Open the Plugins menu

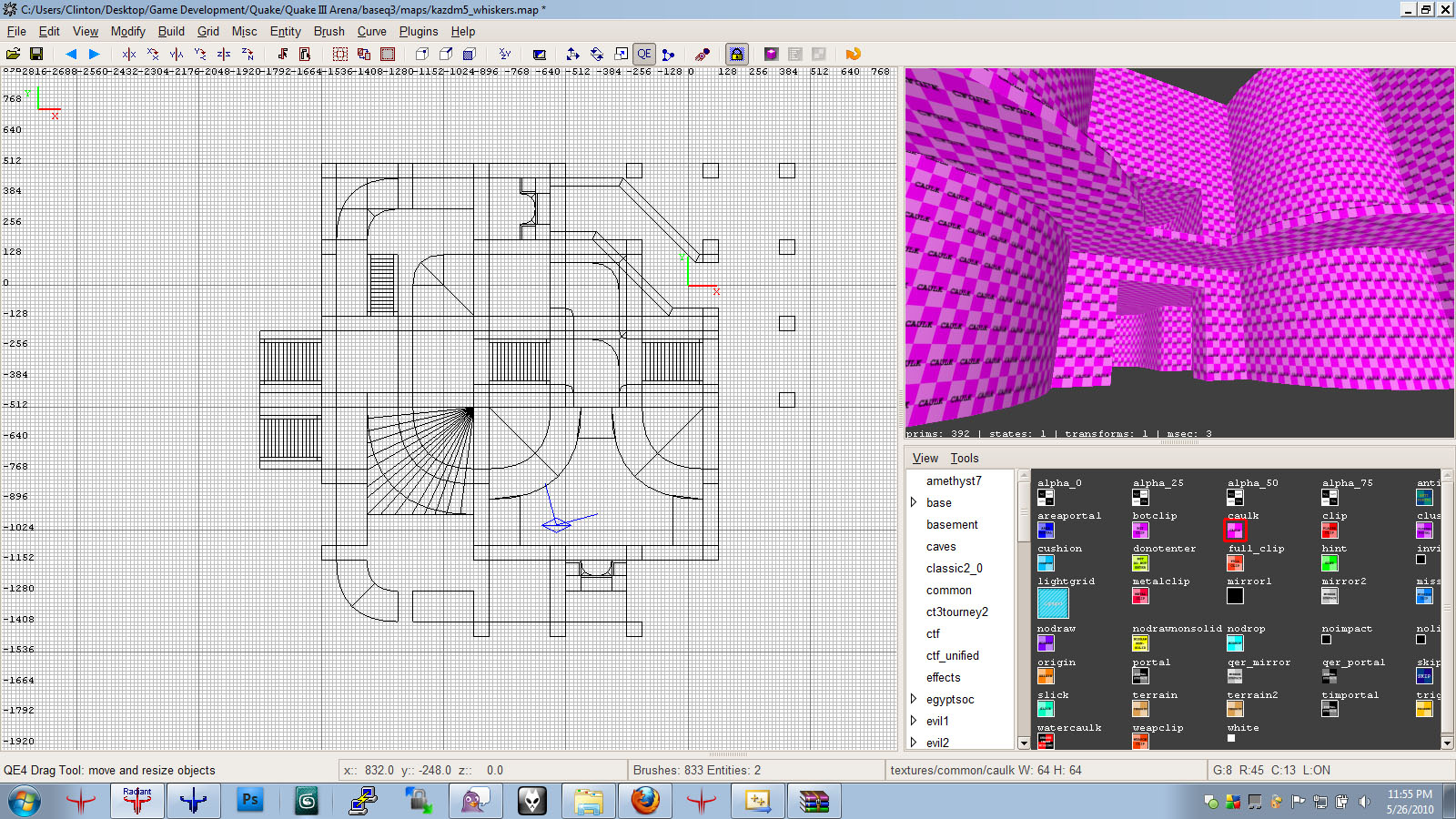tap(419, 31)
